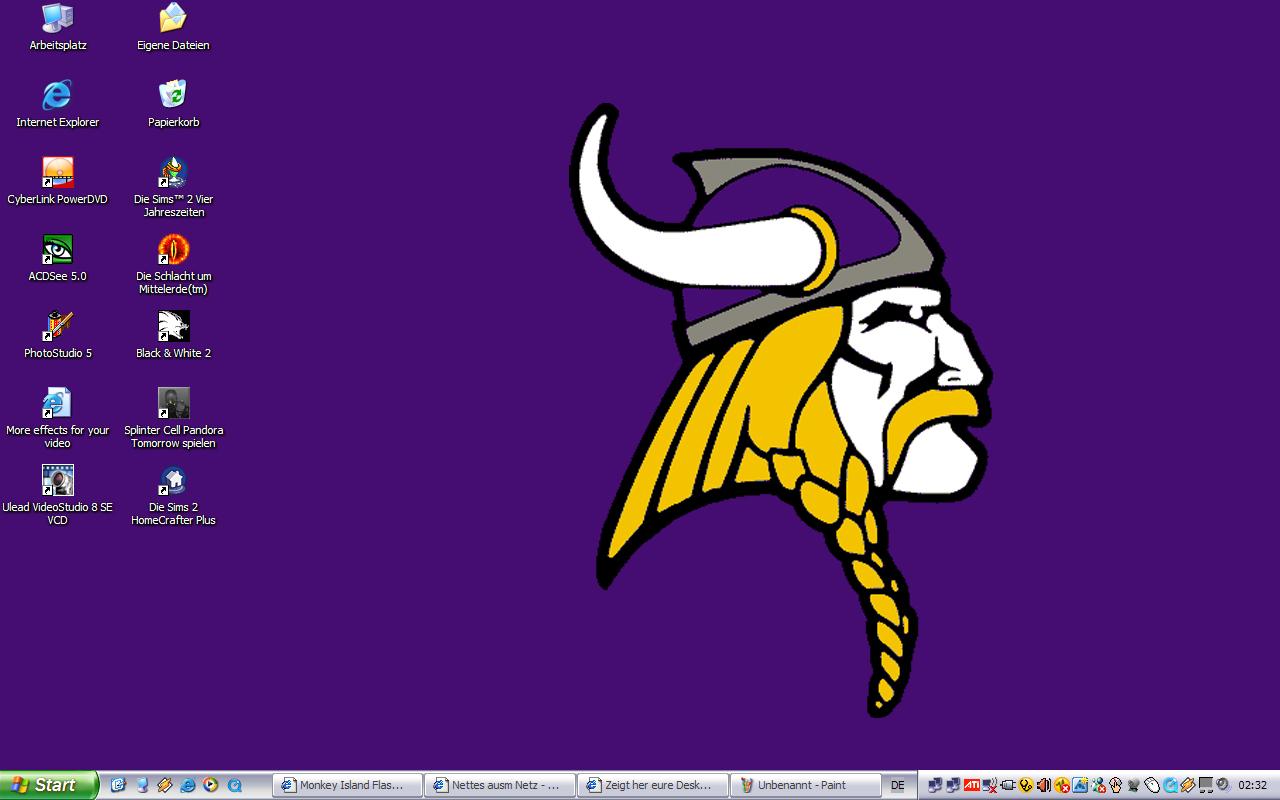Open the ACDSee 5.0 shortcut
The height and width of the screenshot is (800, 1280).
tap(57, 258)
